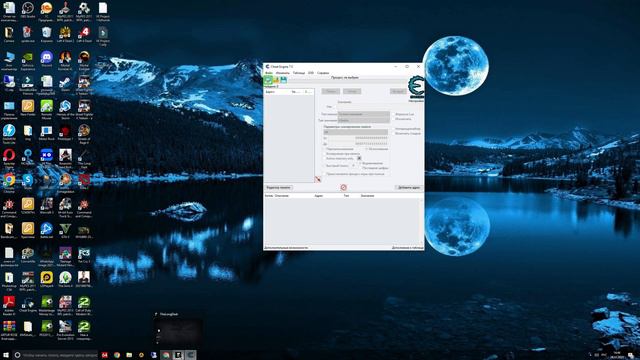Click the stop address field
Viewport: 640px width, 360px height.
[358, 144]
